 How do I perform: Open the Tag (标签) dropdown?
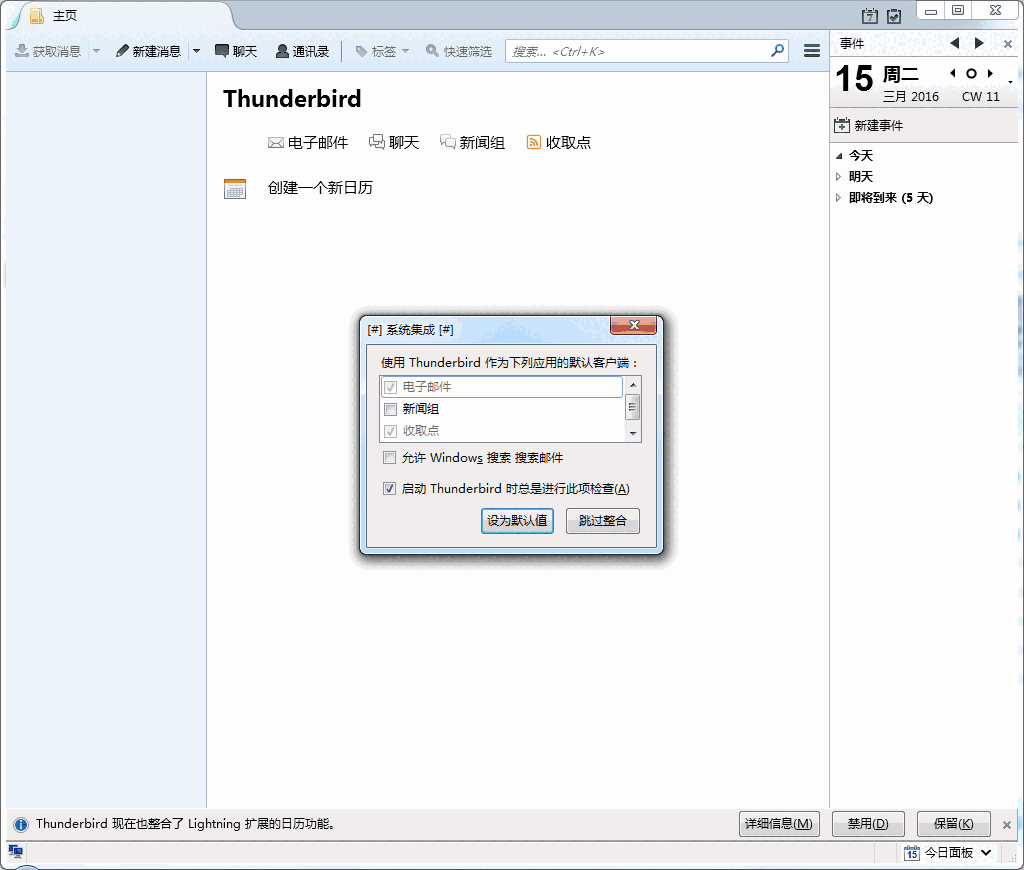pos(382,51)
